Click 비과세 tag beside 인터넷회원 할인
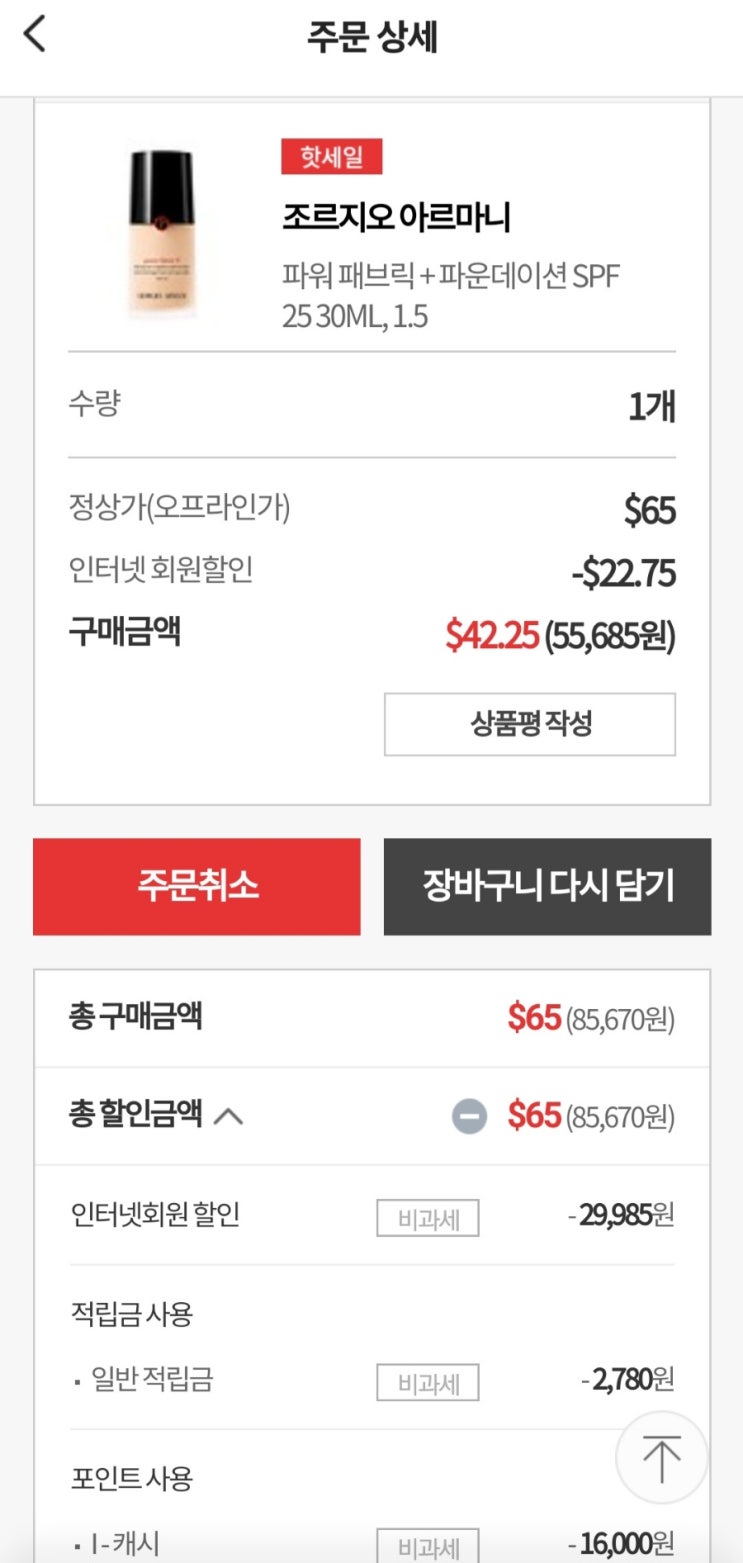The width and height of the screenshot is (743, 1563). click(x=428, y=1218)
